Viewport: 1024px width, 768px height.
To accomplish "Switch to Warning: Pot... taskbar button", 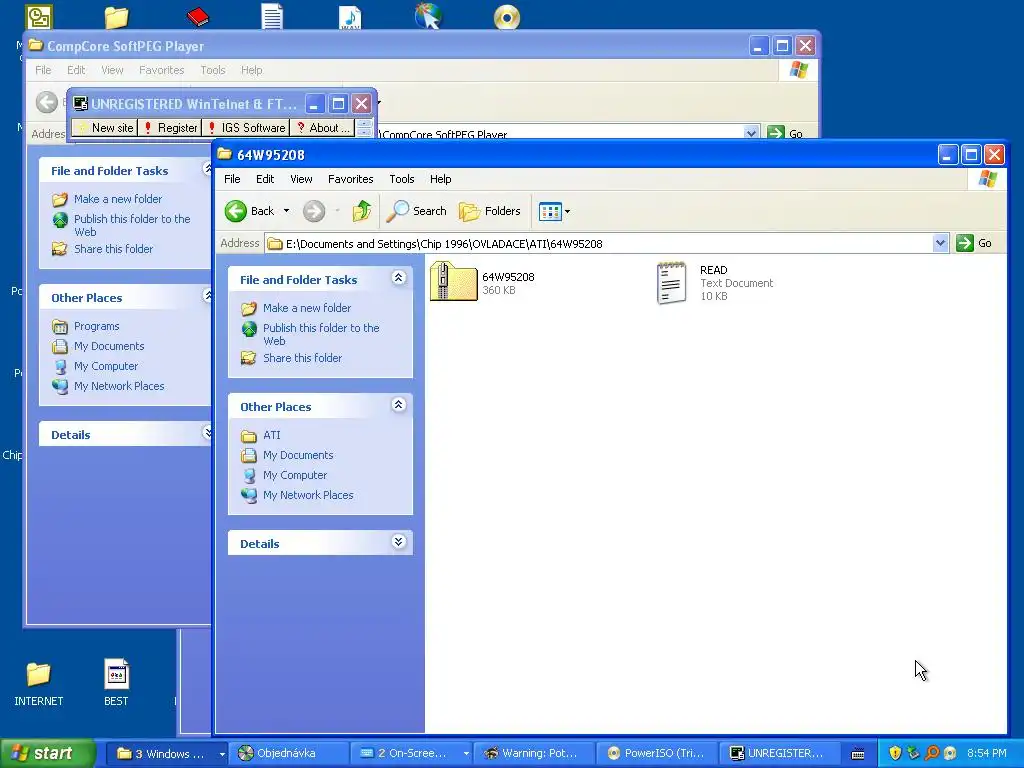I will tap(534, 754).
